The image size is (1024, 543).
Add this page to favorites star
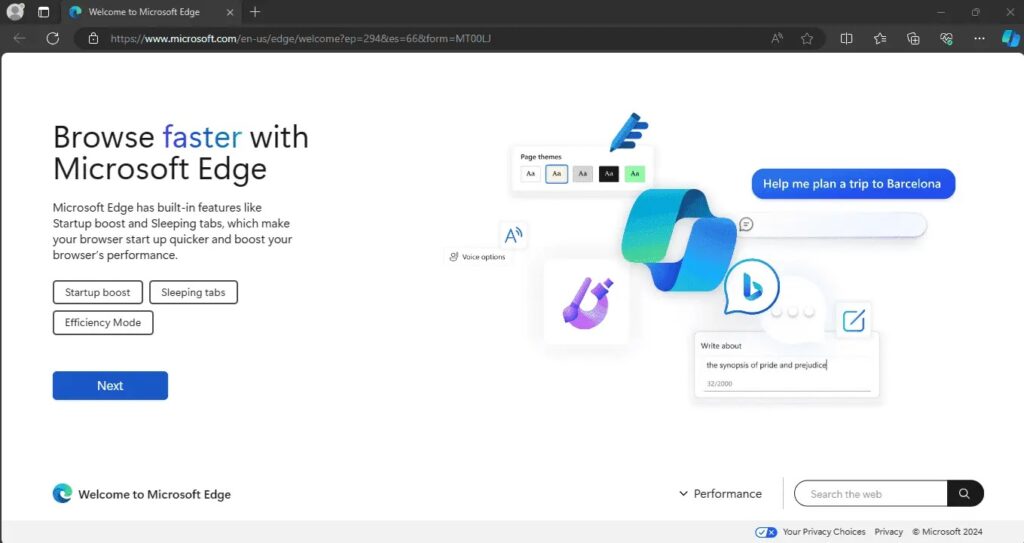pos(807,39)
